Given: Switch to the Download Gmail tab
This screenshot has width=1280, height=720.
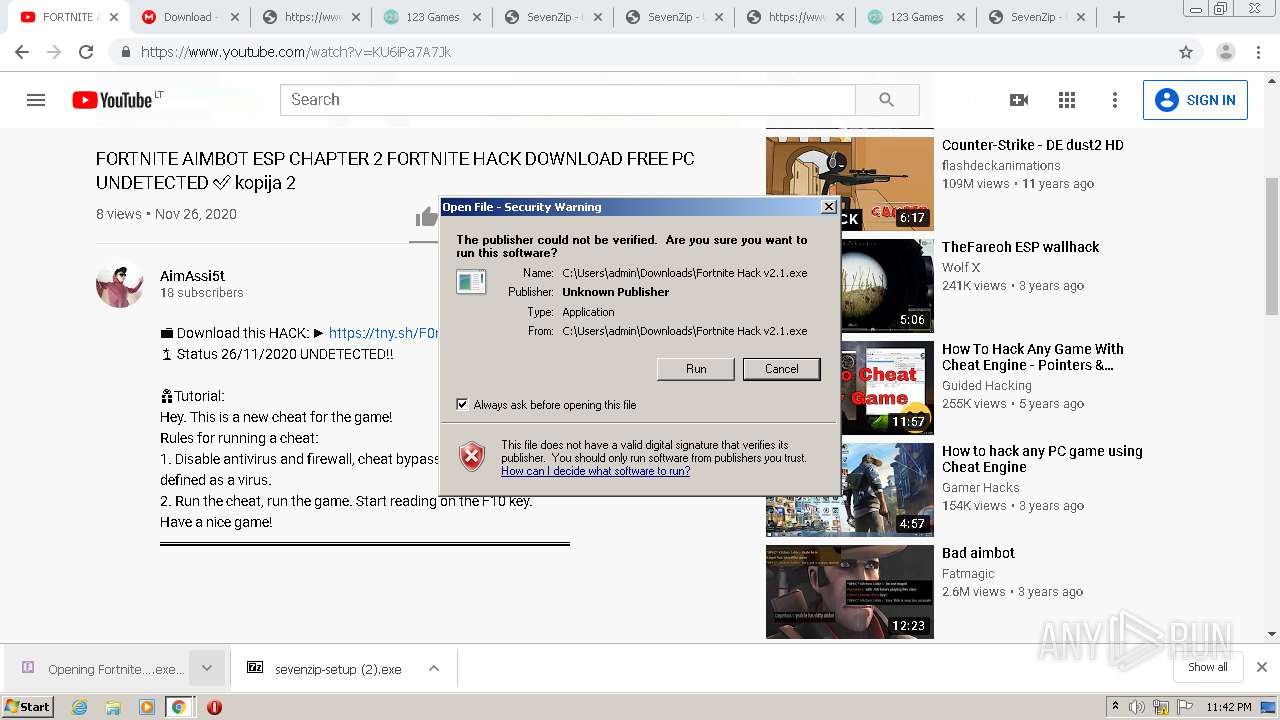Looking at the screenshot, I should [190, 17].
